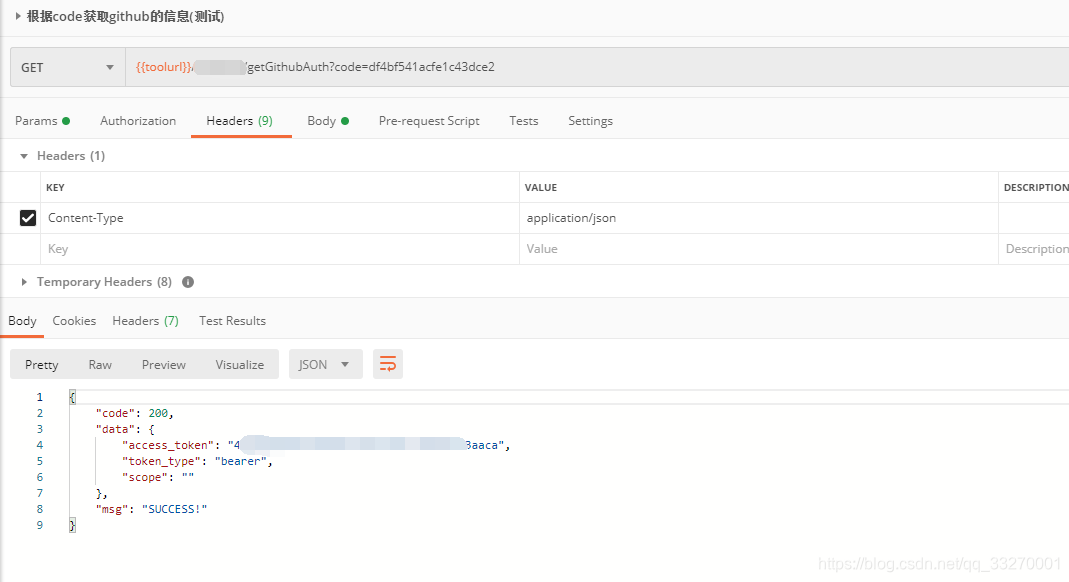Viewport: 1069px width, 582px height.
Task: Switch to the Params tab
Action: point(42,121)
